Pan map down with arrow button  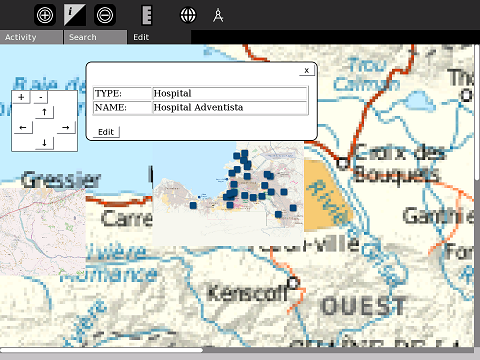pos(44,143)
